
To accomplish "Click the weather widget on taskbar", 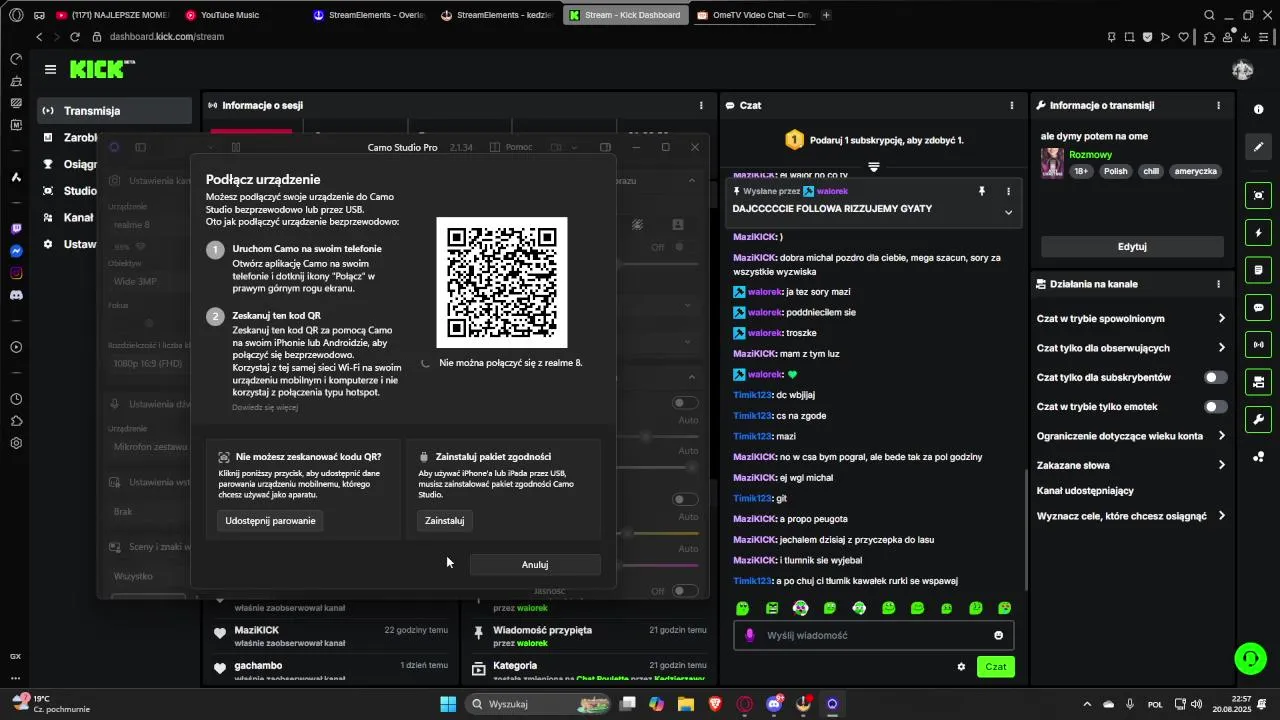I will point(50,704).
